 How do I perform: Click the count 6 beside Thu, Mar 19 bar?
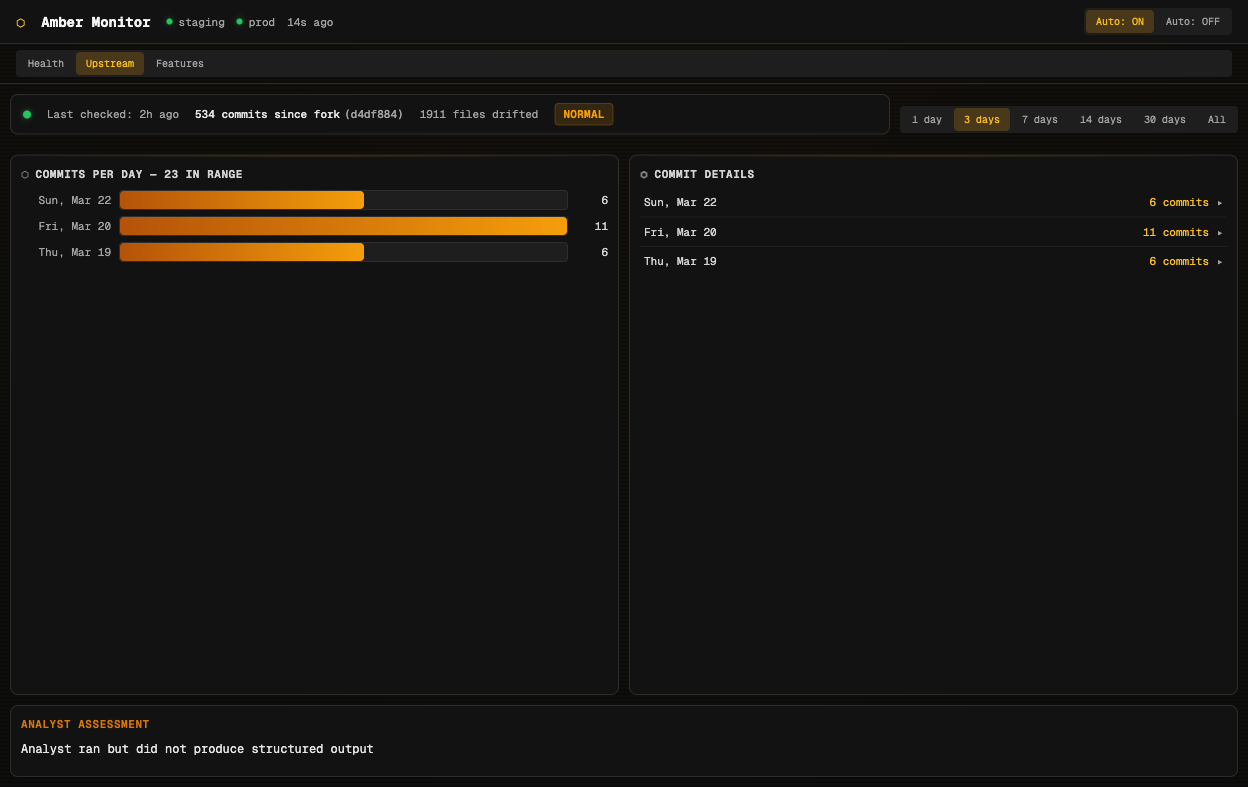tap(604, 252)
